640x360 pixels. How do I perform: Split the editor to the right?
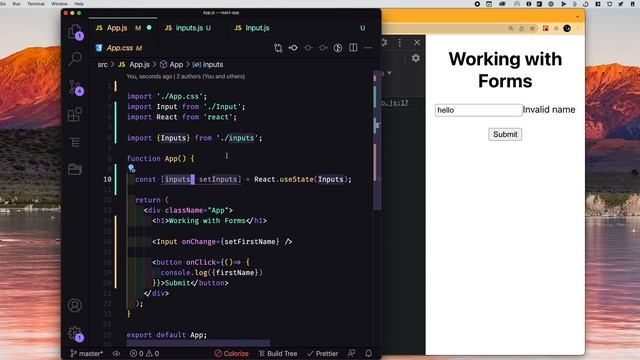(353, 48)
